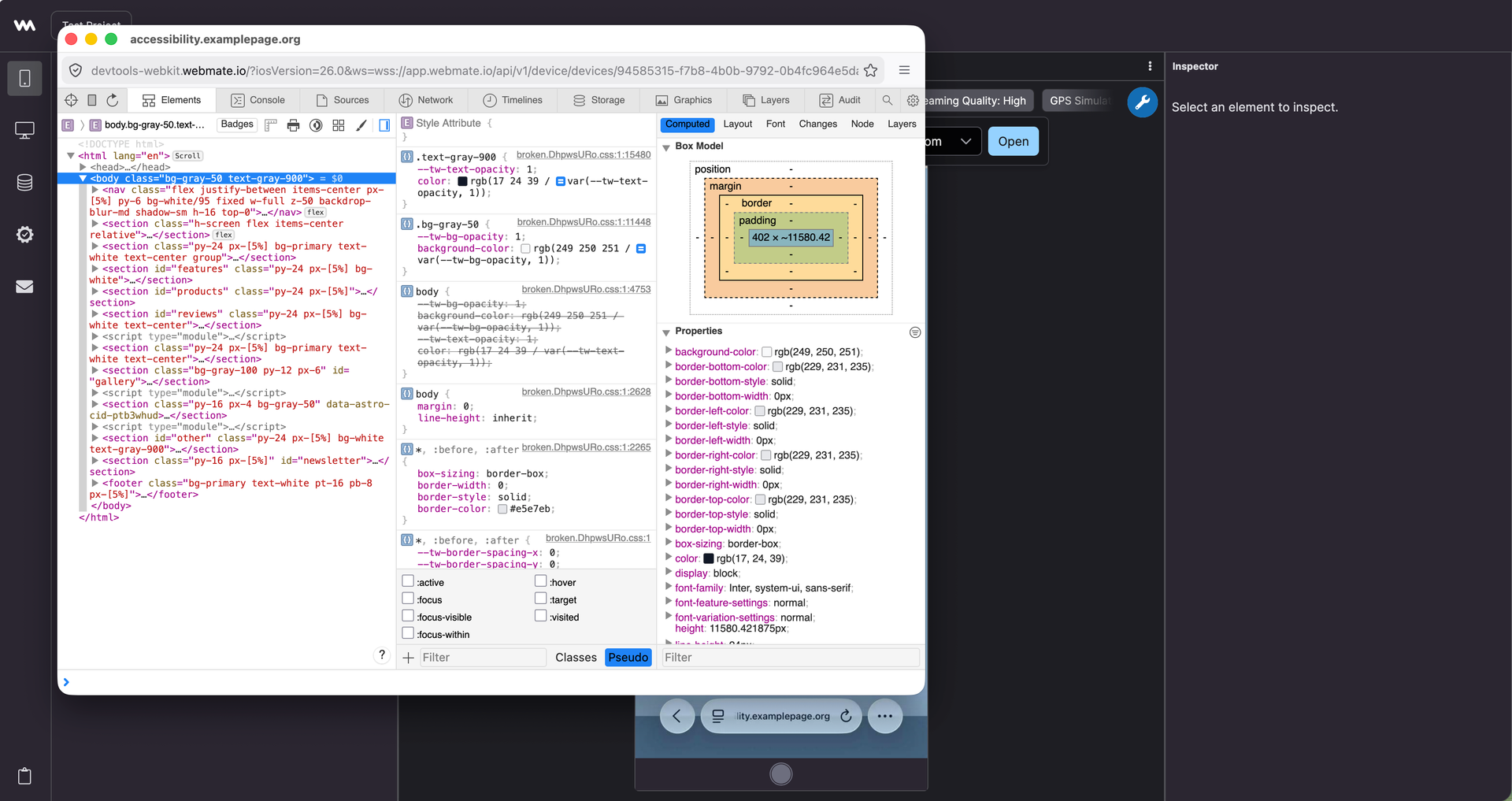Toggle the Pseudo classes button
The image size is (1512, 801).
[x=628, y=658]
